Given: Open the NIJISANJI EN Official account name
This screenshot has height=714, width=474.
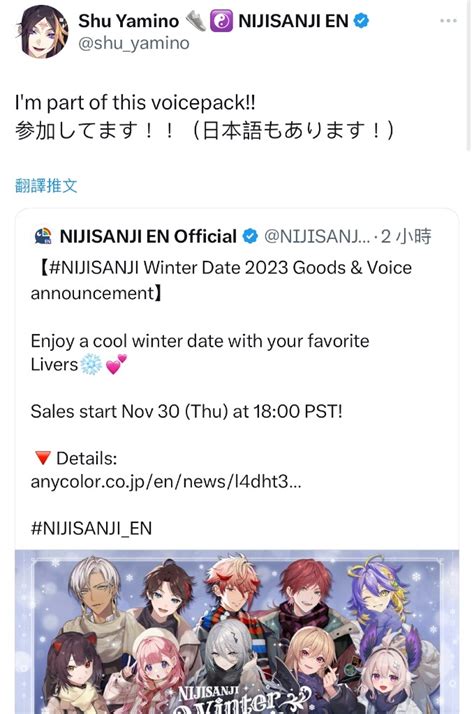Looking at the screenshot, I should pyautogui.click(x=148, y=236).
